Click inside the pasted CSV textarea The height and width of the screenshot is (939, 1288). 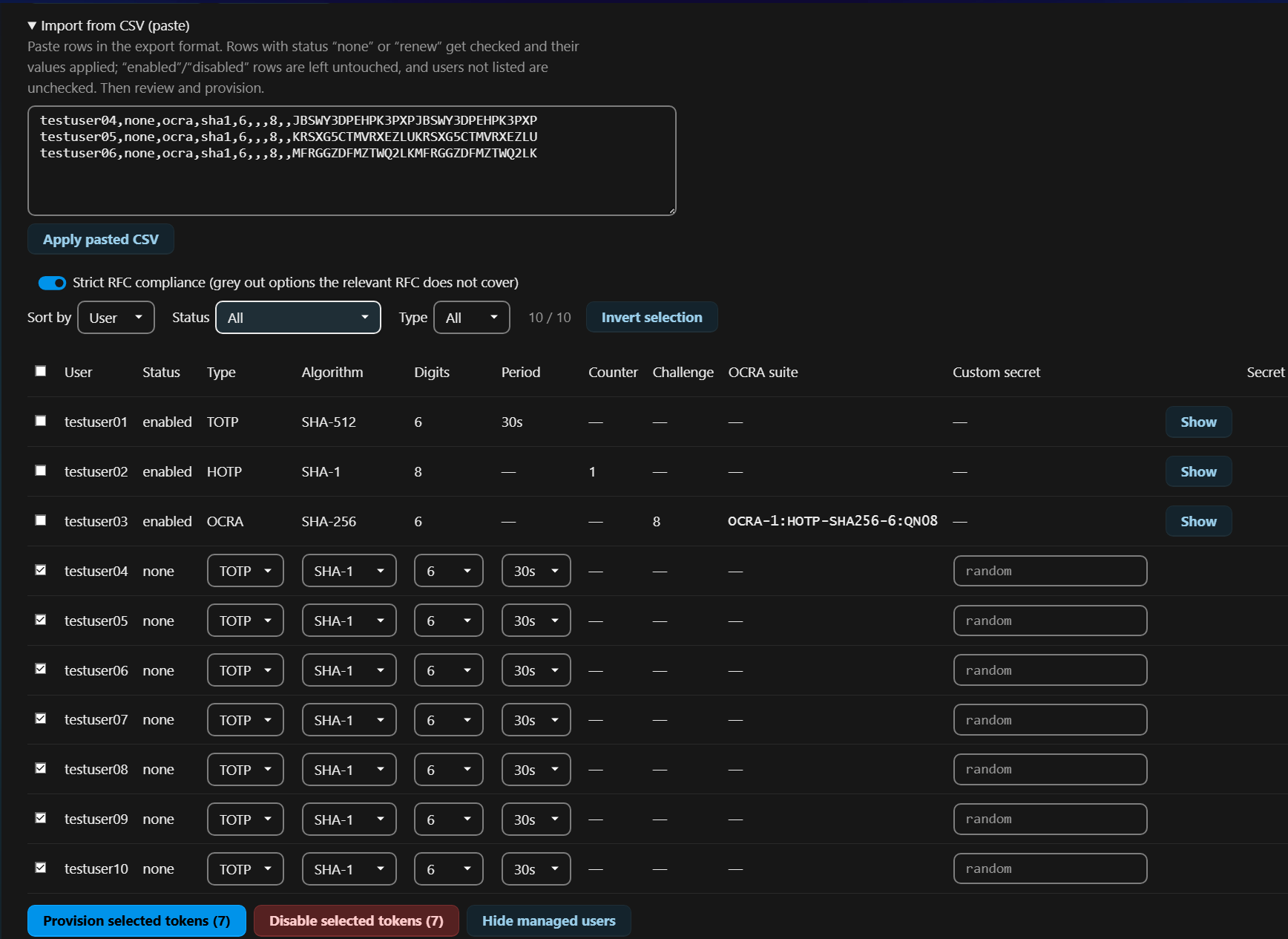(x=352, y=160)
